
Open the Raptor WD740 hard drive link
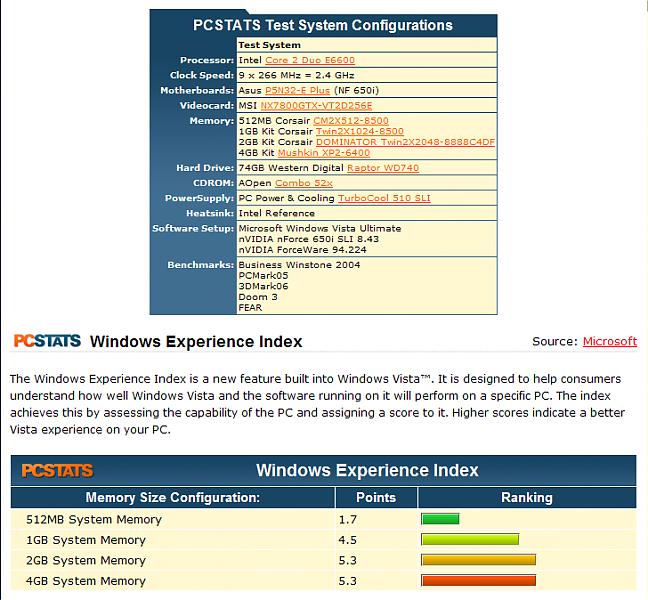(x=383, y=168)
